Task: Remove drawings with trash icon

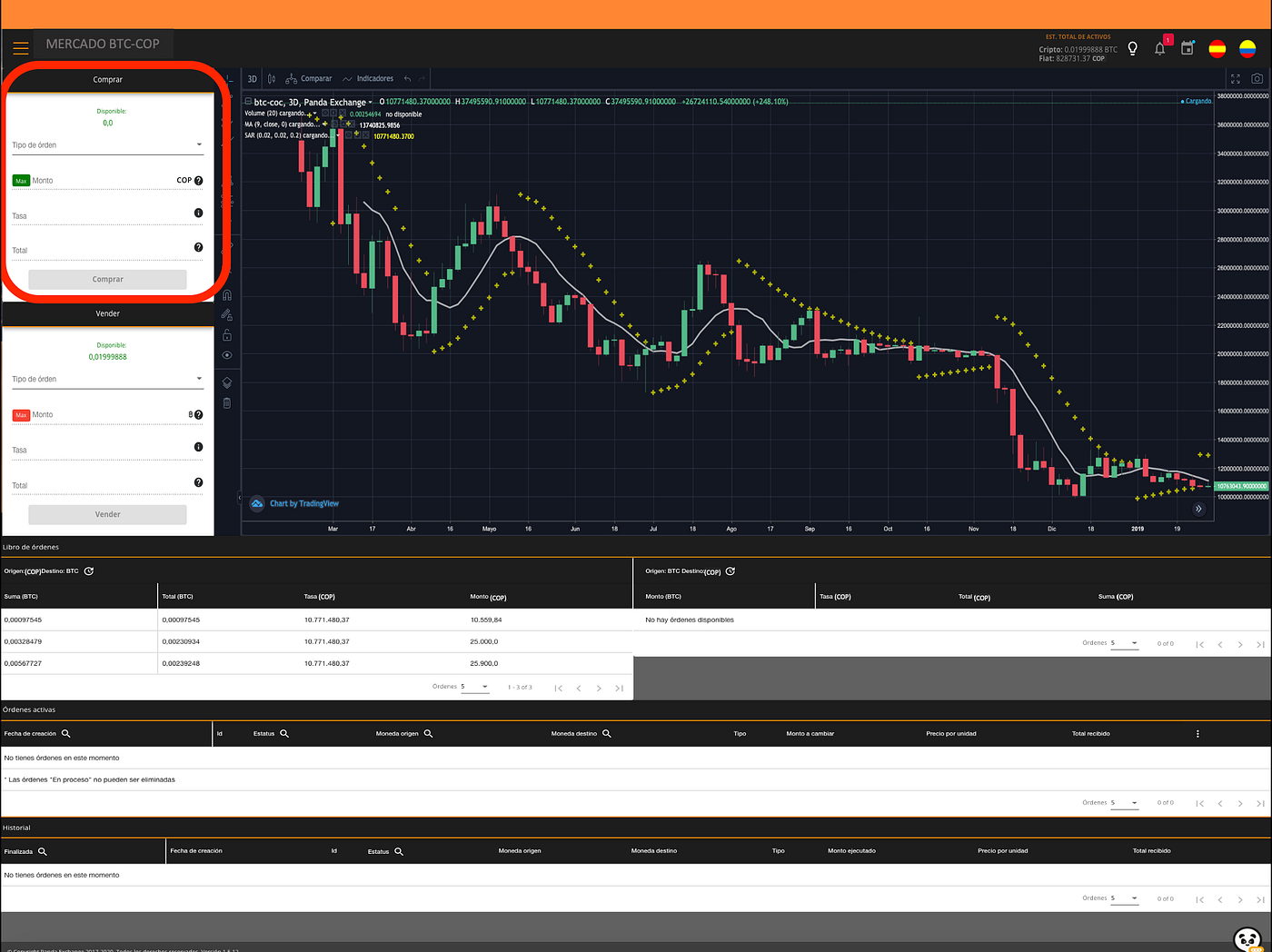Action: (x=227, y=402)
